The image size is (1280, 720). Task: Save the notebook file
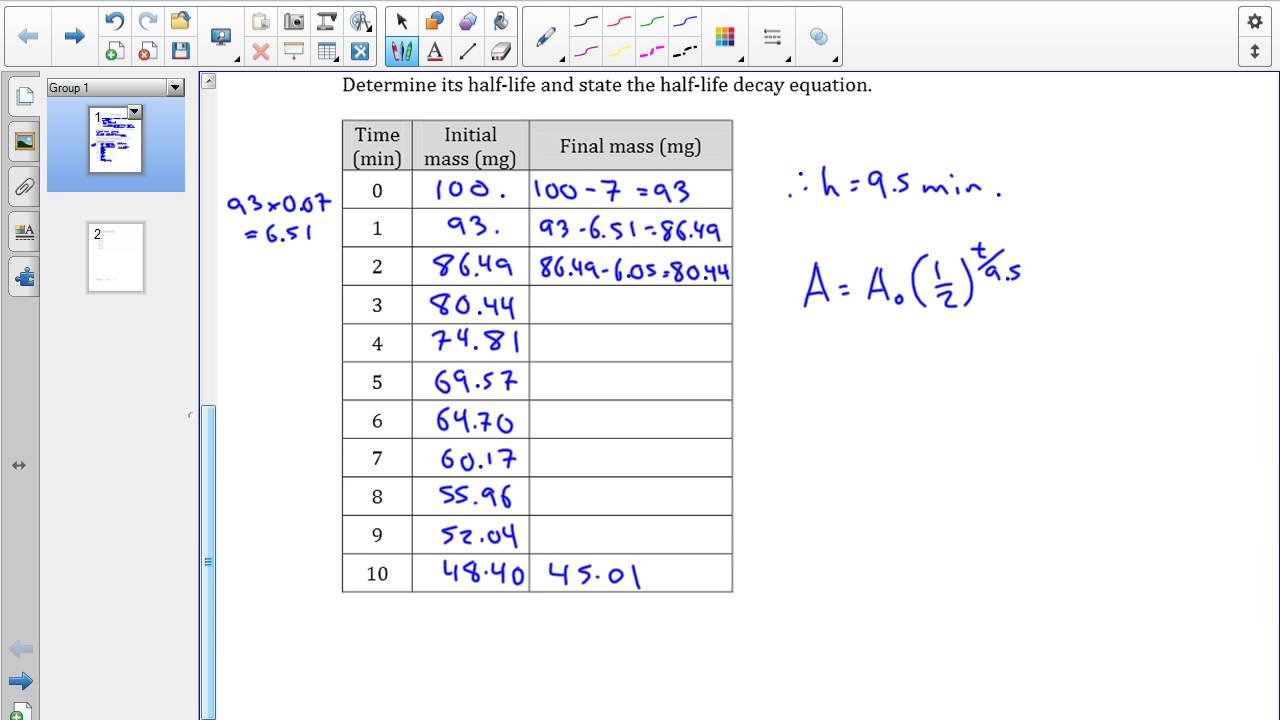180,51
